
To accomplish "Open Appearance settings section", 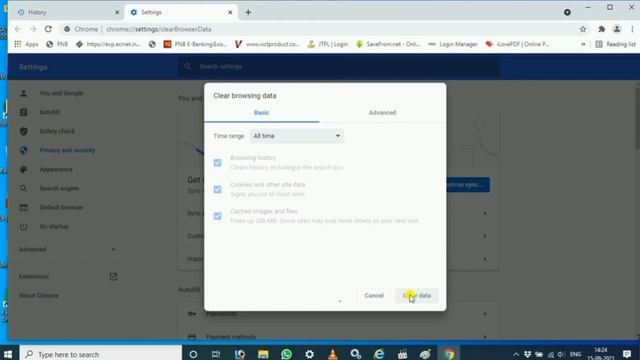I will tap(56, 169).
